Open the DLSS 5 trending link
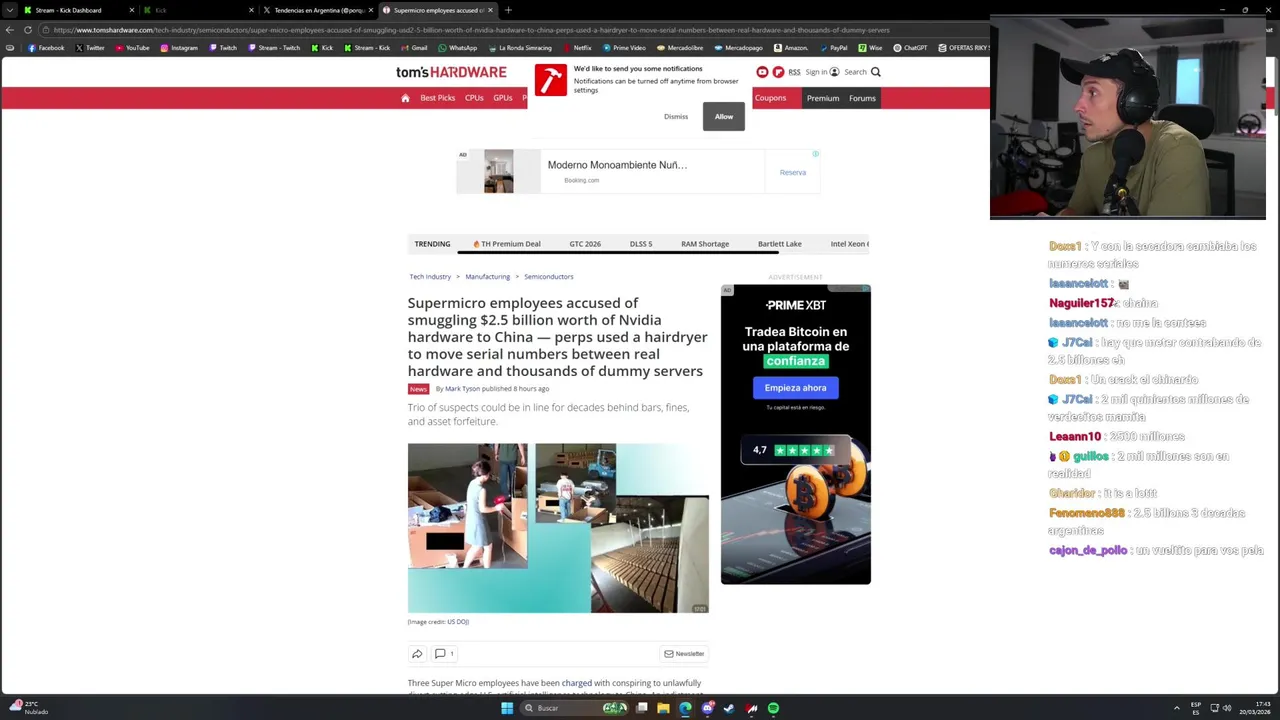 point(641,244)
